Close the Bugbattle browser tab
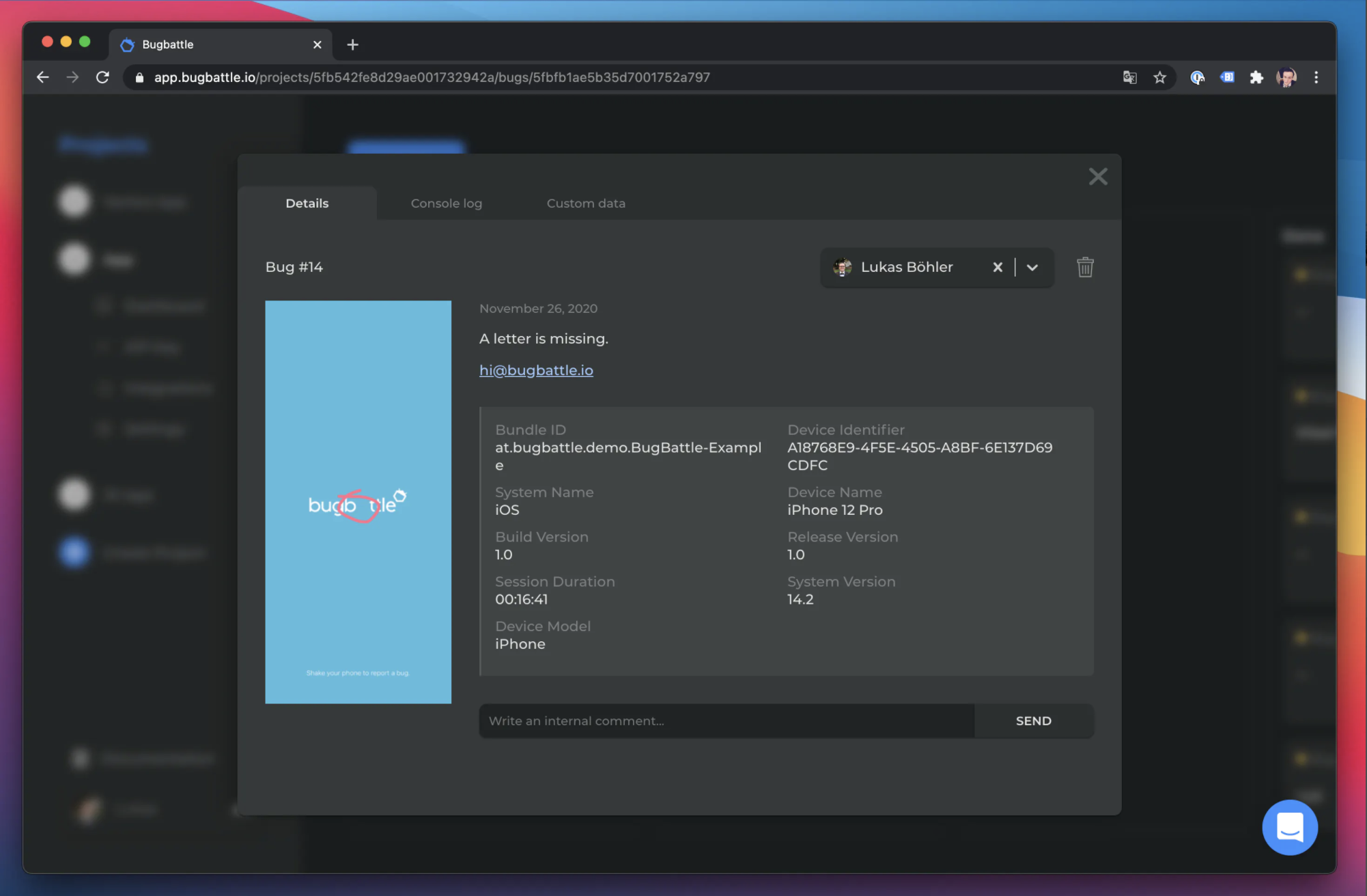1367x896 pixels. pos(317,44)
